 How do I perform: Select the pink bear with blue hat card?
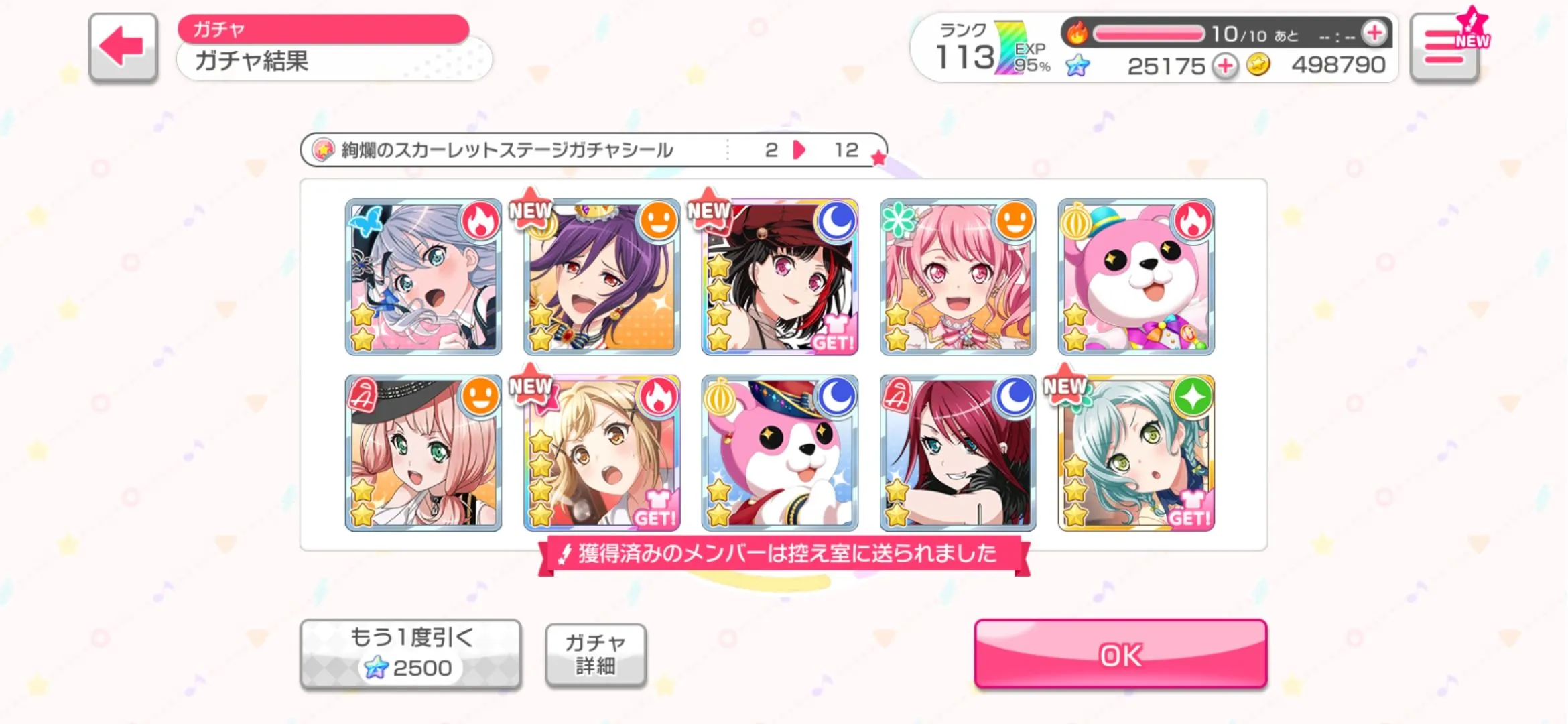[1136, 277]
